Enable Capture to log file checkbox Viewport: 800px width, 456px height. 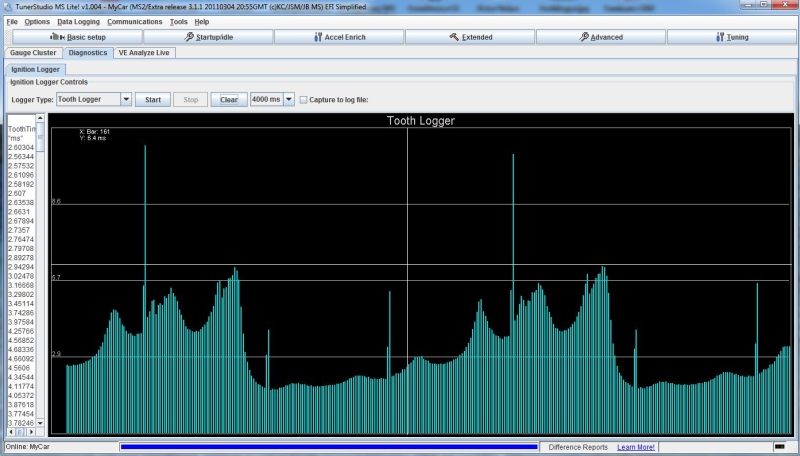coord(304,100)
